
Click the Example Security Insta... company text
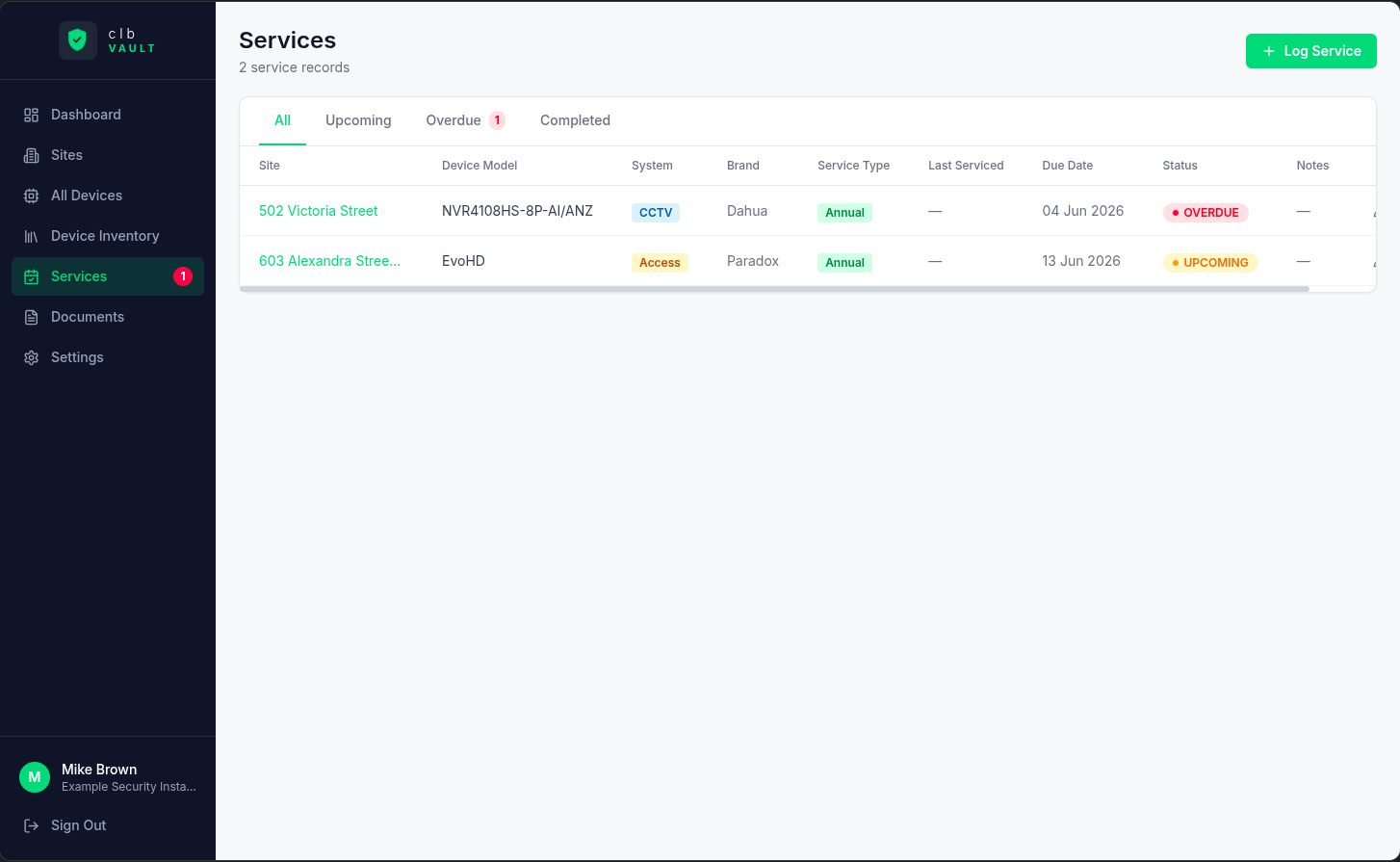pos(129,787)
